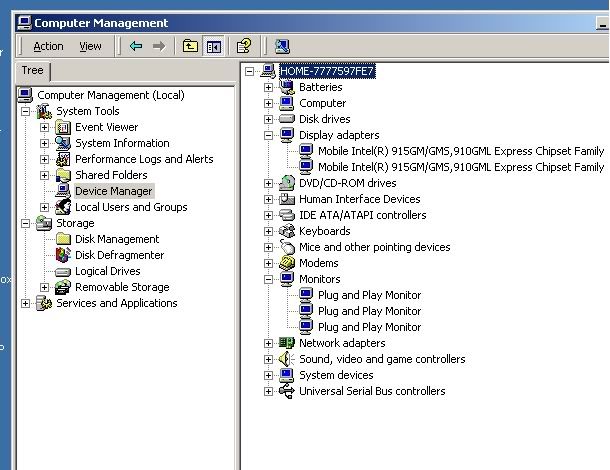Expand the Removable Storage node
610x470 pixels.
[44, 287]
